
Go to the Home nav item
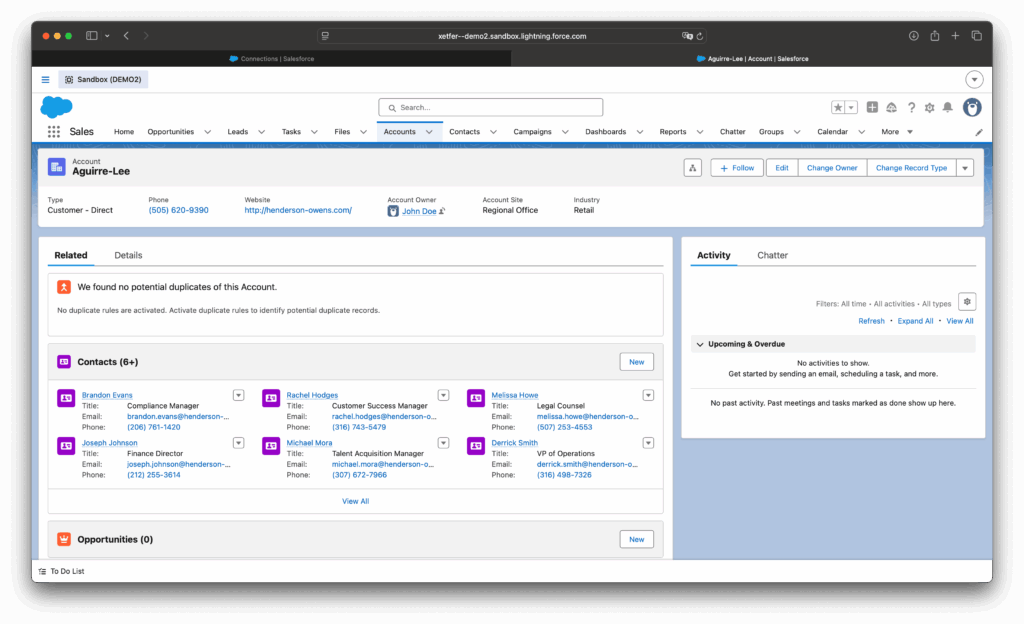124,132
